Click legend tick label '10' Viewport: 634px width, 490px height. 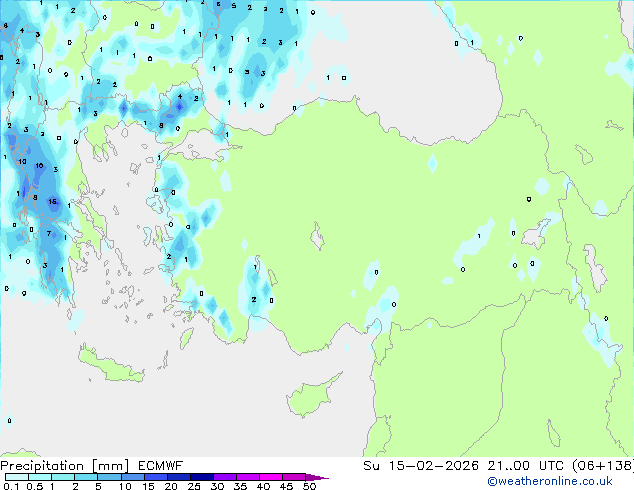pos(125,486)
